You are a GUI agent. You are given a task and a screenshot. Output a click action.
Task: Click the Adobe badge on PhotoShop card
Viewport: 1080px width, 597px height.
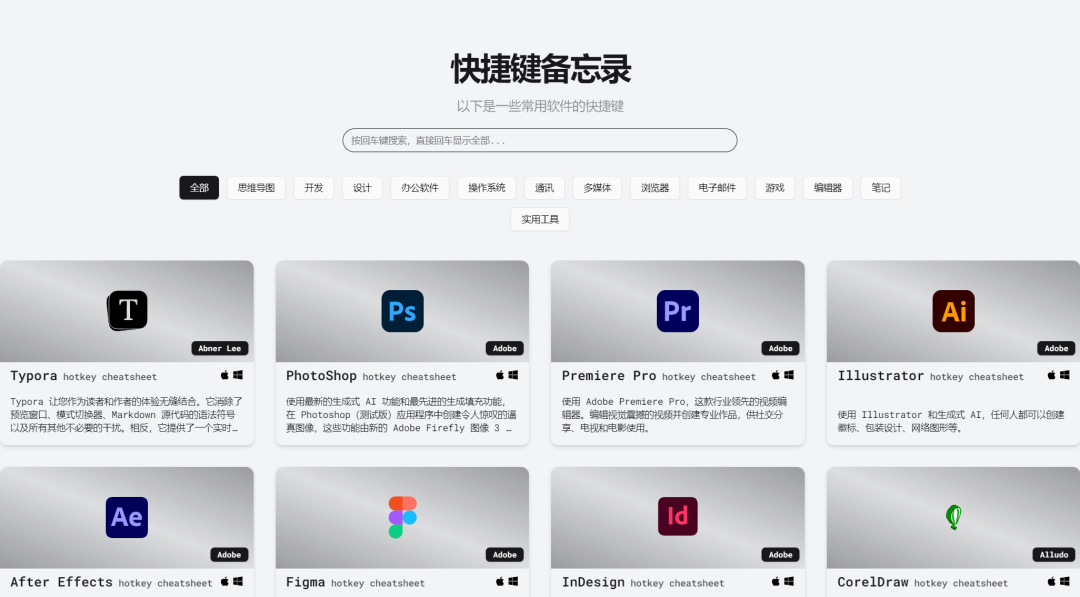point(505,348)
